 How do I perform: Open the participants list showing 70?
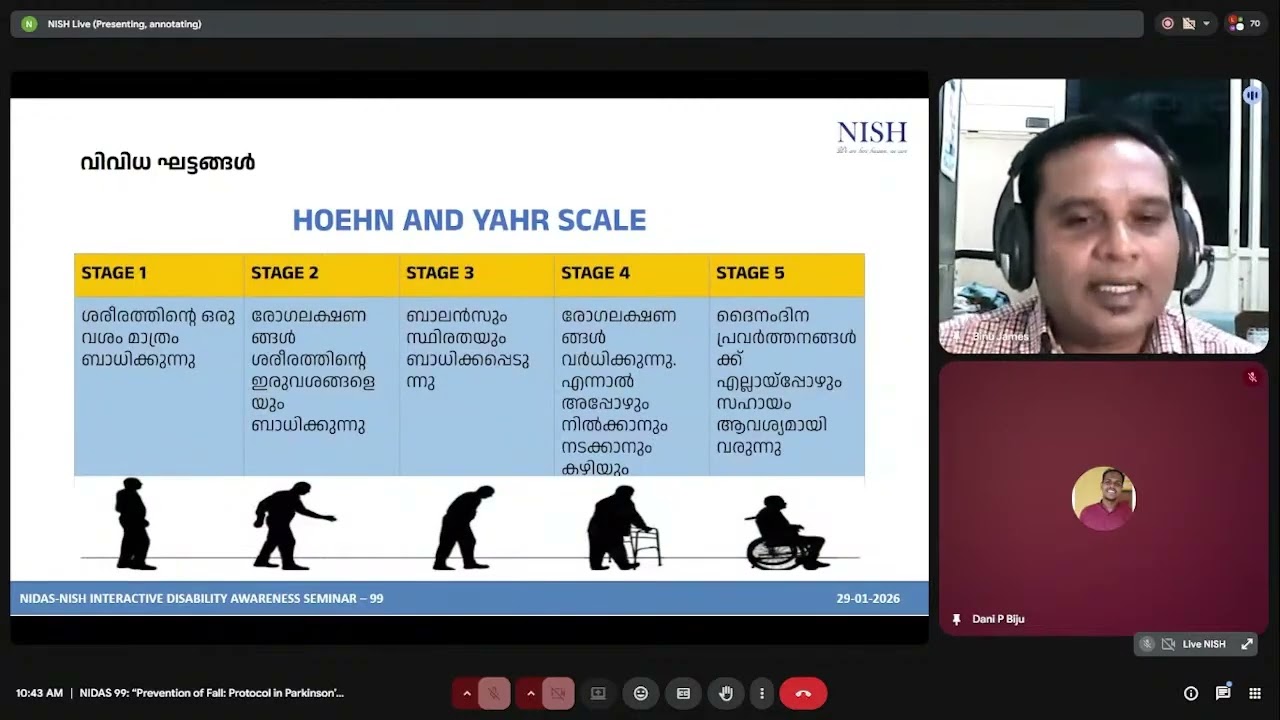pyautogui.click(x=1245, y=23)
